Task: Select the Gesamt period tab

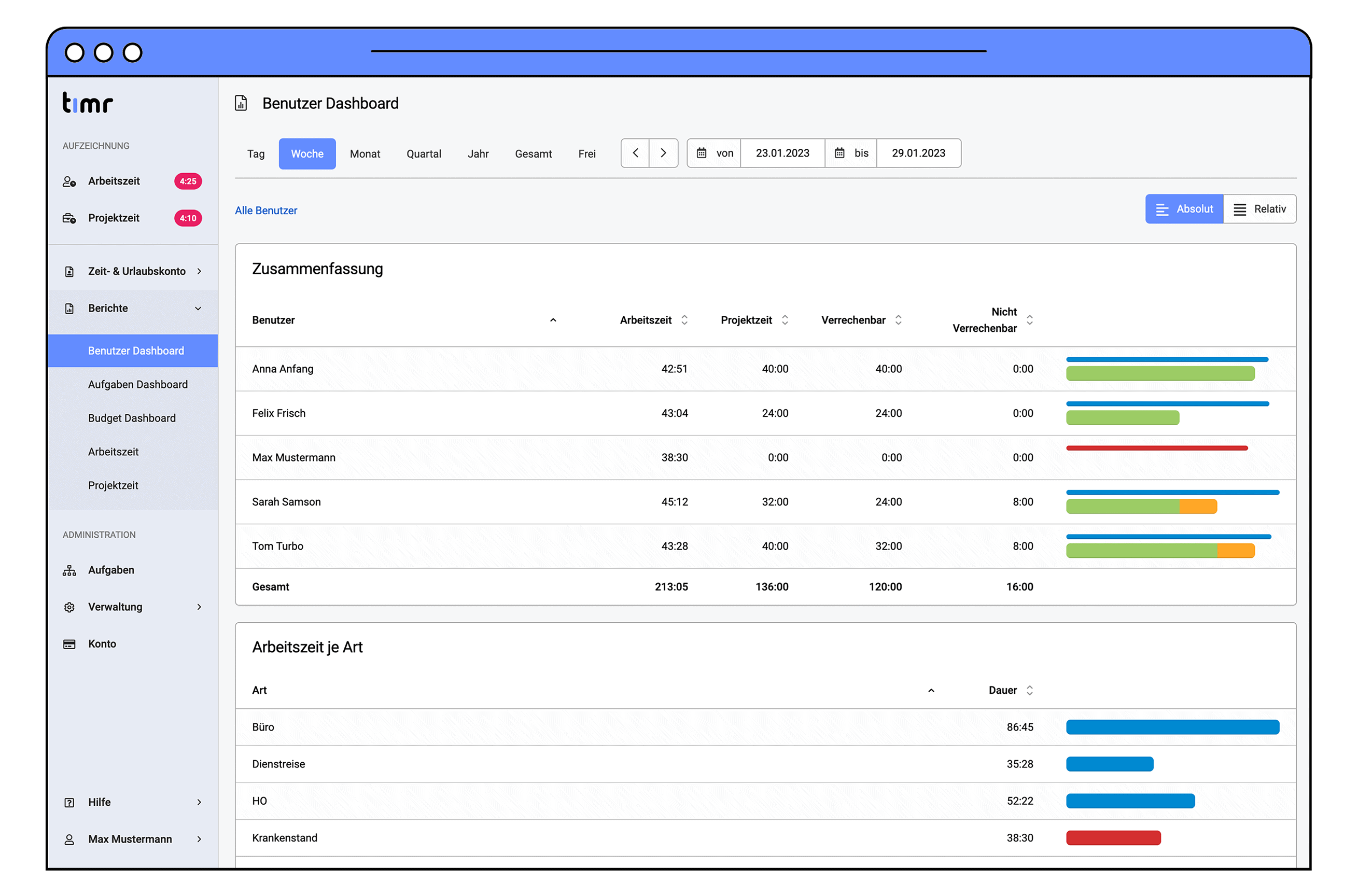Action: (x=533, y=154)
